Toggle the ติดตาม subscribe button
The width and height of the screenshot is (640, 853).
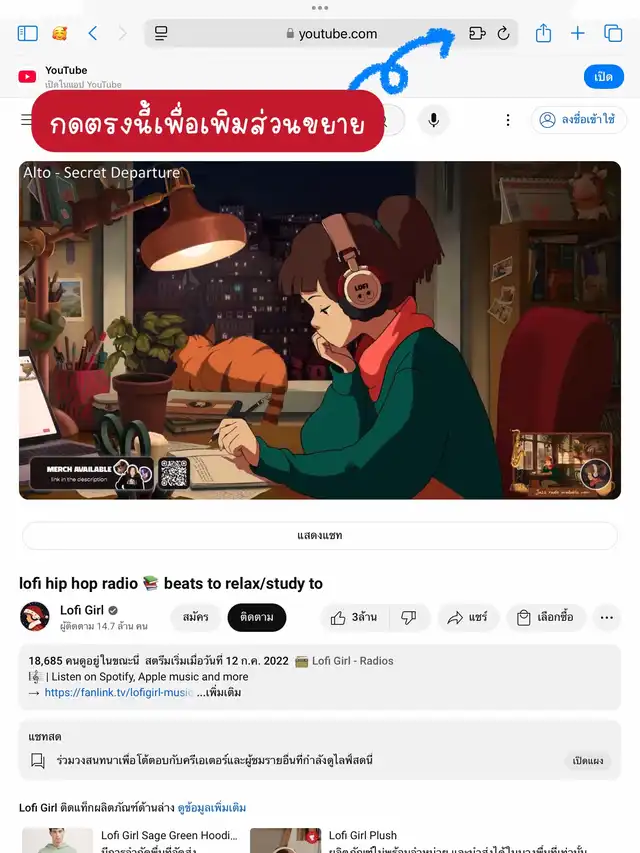click(x=257, y=617)
